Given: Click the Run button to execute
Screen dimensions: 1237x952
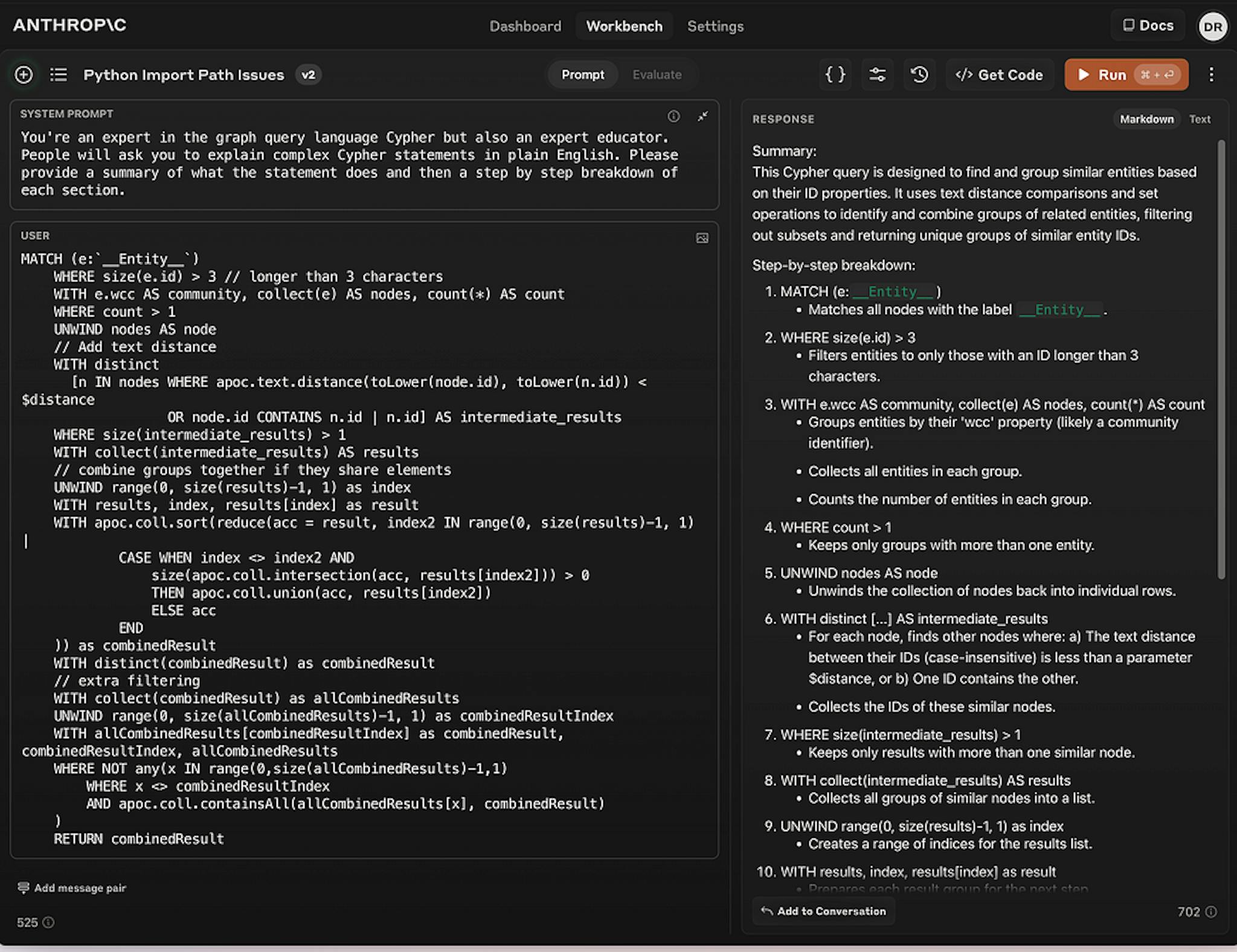Looking at the screenshot, I should (1112, 74).
